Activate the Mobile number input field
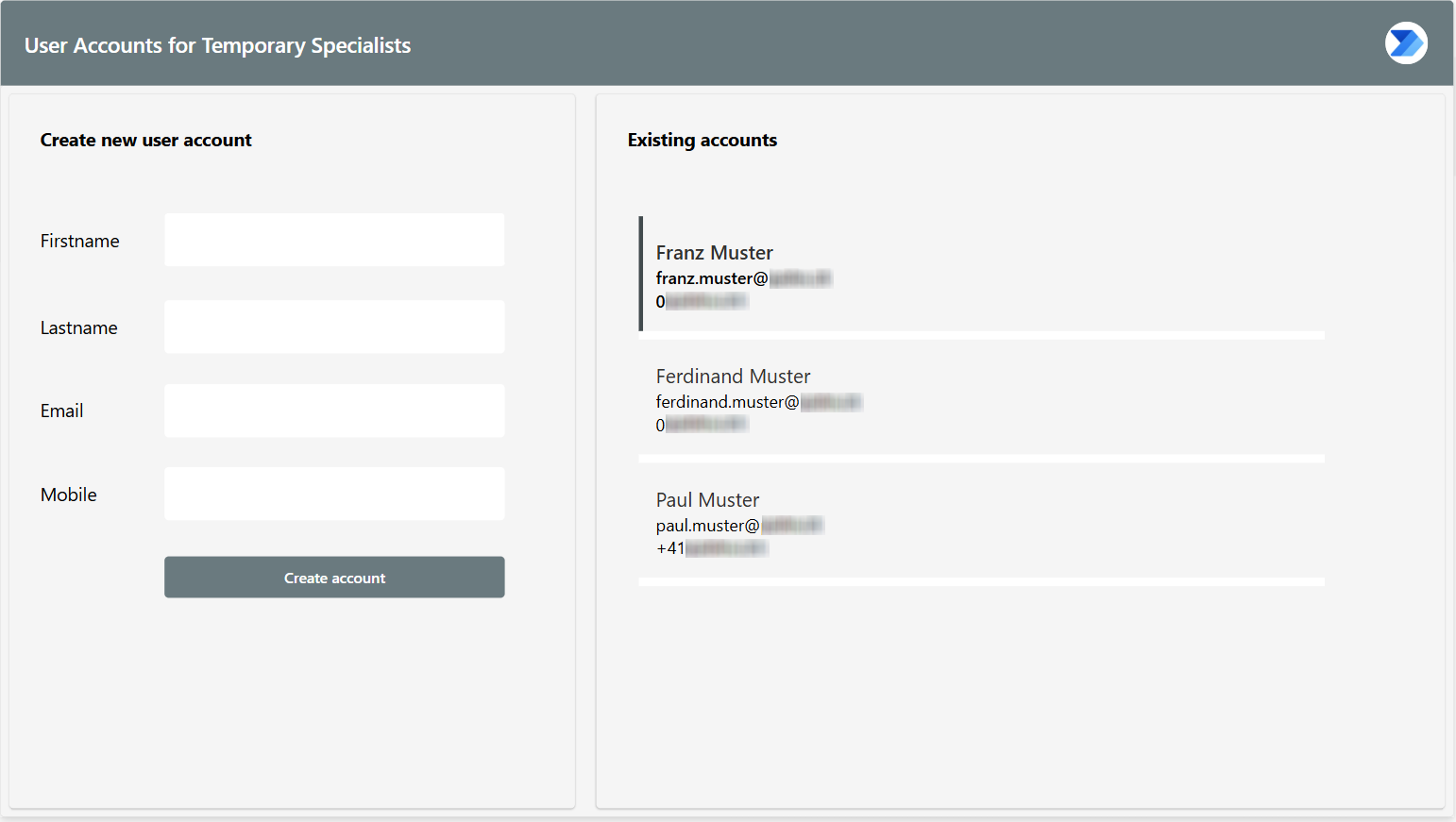 coord(334,494)
